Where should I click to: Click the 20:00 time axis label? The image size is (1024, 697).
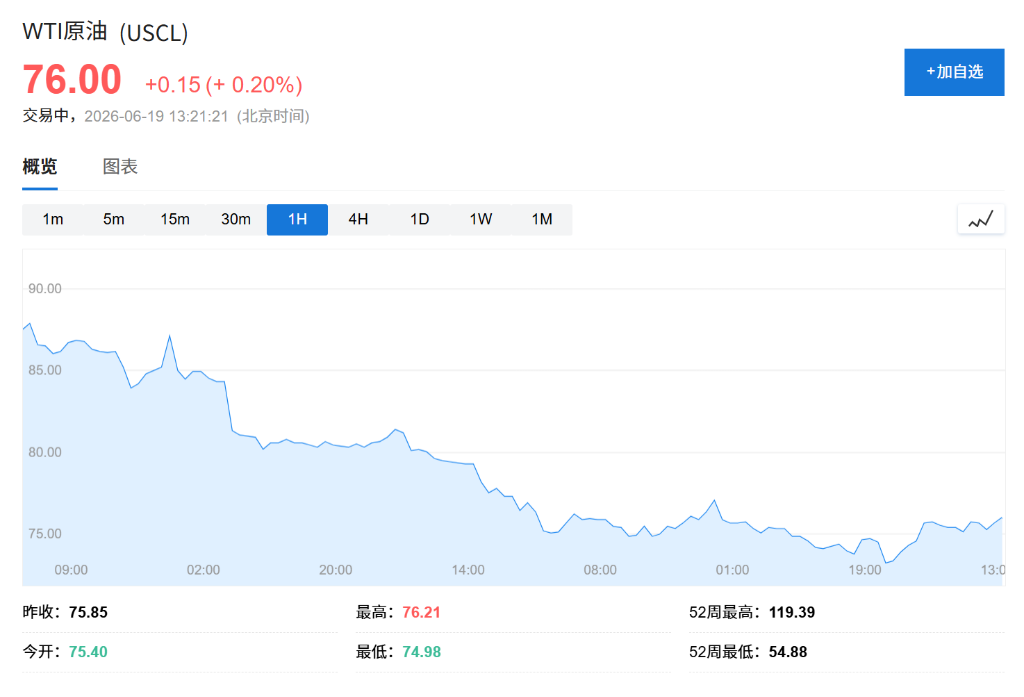[336, 570]
